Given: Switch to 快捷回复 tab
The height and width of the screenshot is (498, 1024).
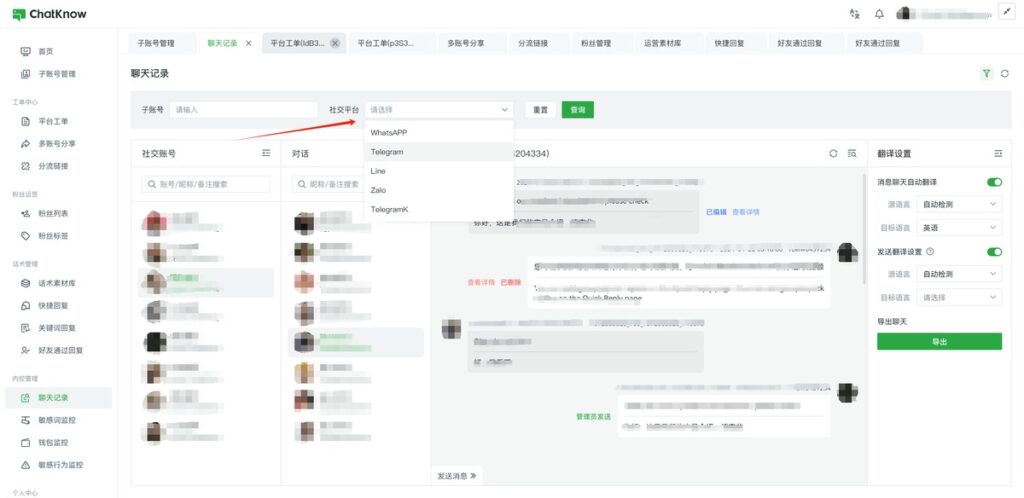Looking at the screenshot, I should click(x=735, y=43).
